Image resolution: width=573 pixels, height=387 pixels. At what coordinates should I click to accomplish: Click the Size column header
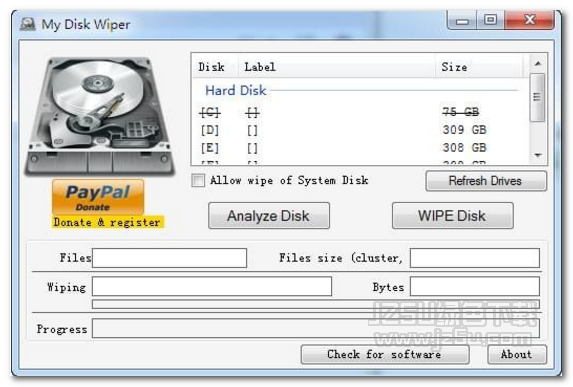(x=480, y=67)
